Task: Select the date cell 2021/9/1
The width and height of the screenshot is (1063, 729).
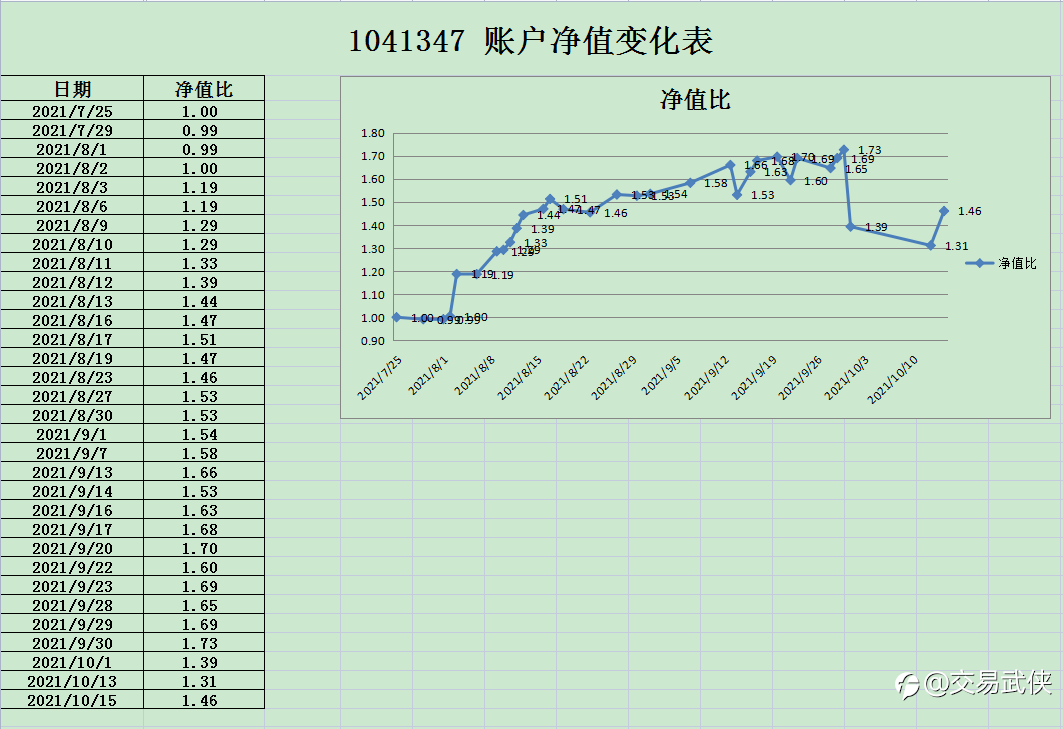Action: (72, 434)
